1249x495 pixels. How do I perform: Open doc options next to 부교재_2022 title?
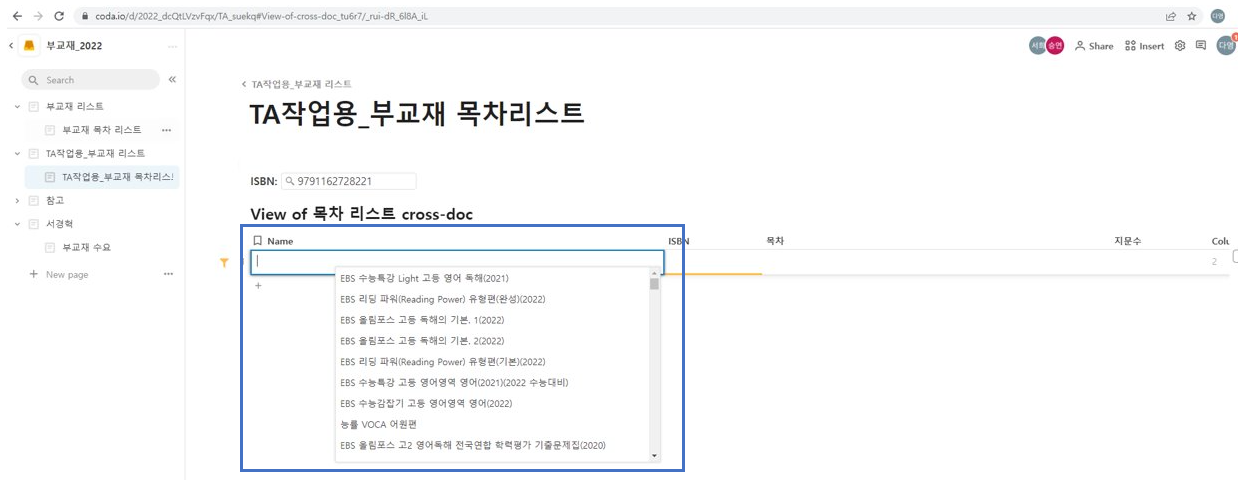tap(172, 46)
